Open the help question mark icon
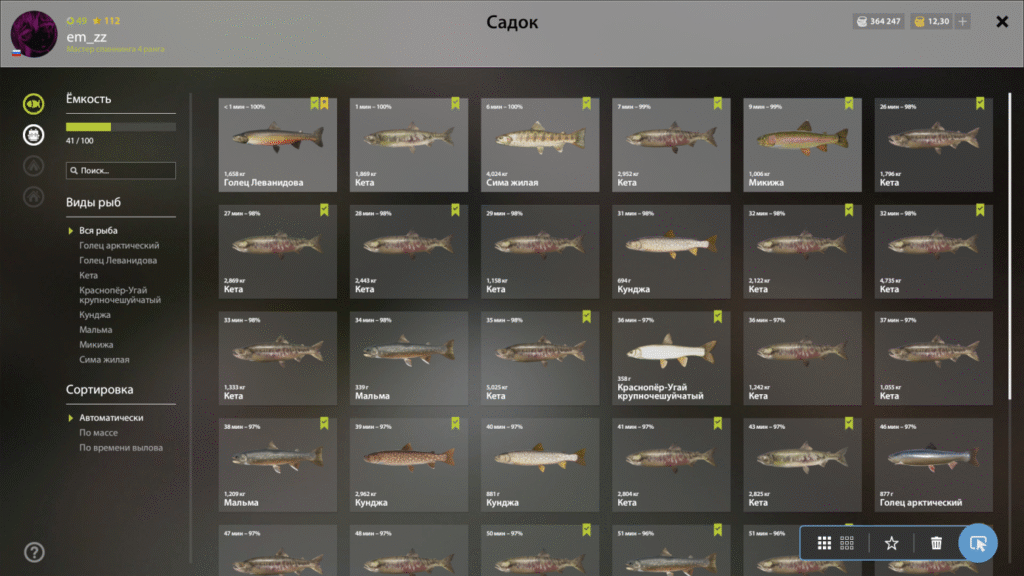 pos(34,552)
